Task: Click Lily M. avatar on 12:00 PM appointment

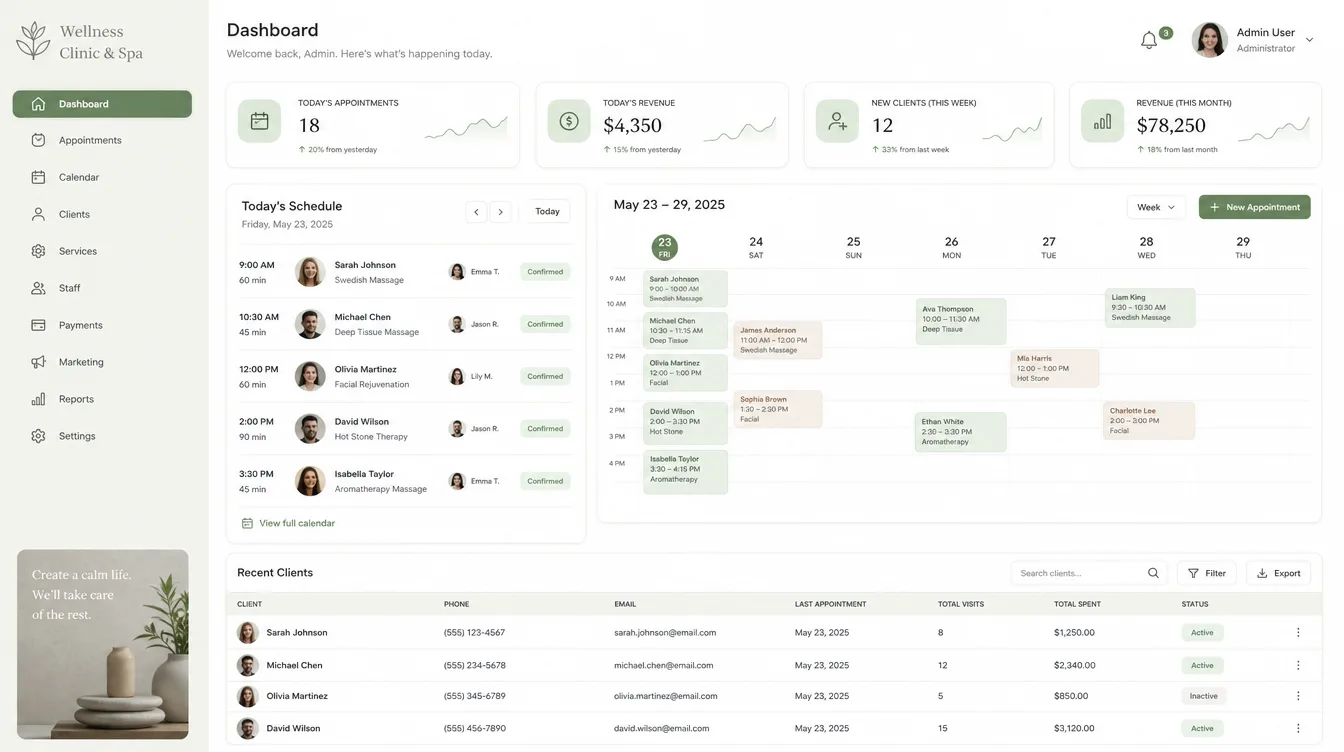Action: [x=457, y=376]
